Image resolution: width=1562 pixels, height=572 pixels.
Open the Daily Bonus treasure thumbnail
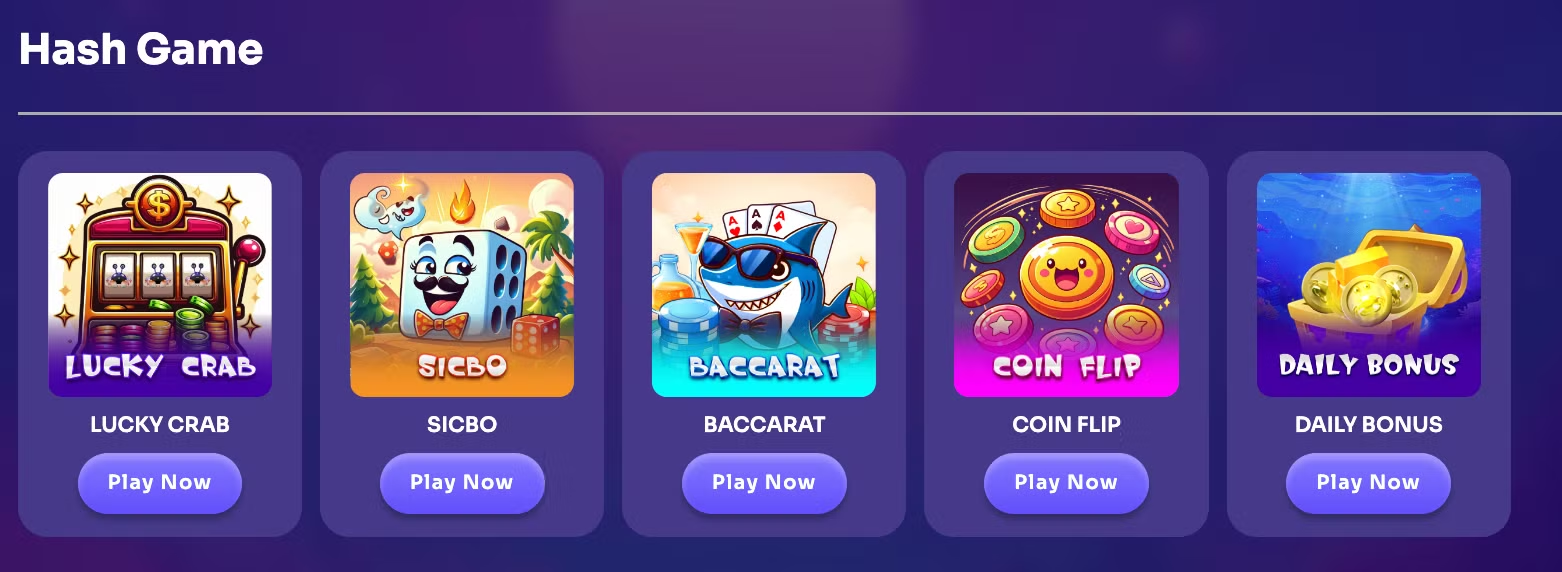click(1369, 285)
